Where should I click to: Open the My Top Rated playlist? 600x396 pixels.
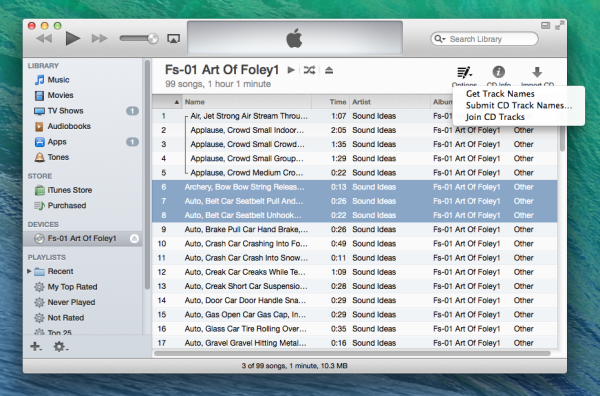coord(72,287)
